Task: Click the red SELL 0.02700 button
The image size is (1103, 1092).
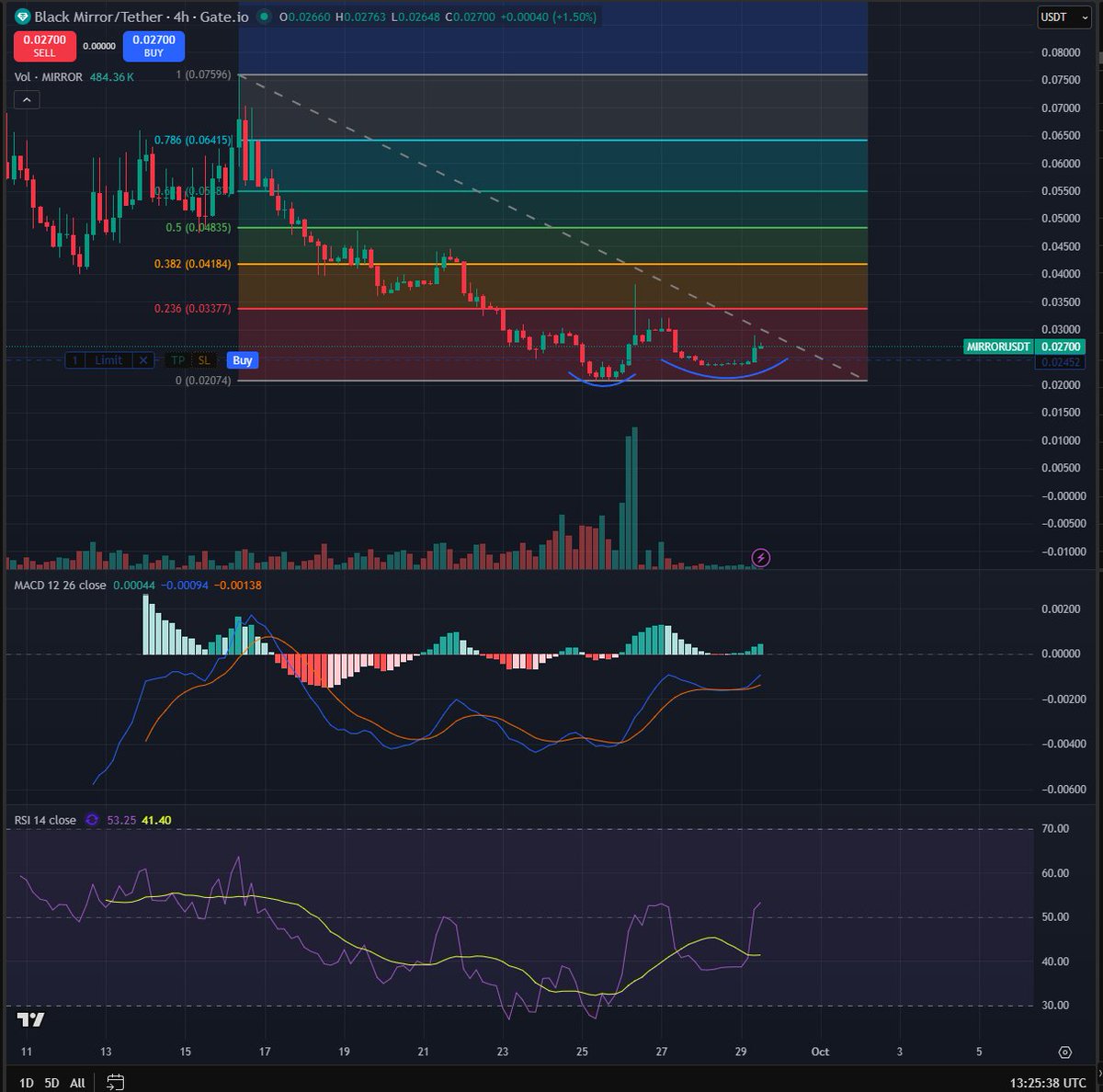Action: coord(44,46)
